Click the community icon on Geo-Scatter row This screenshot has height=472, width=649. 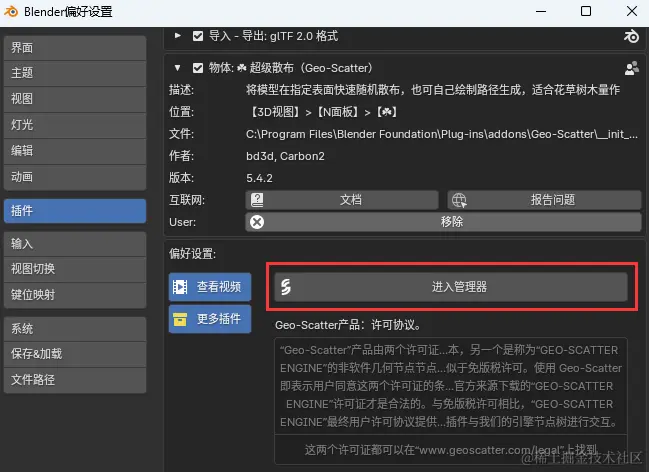632,68
